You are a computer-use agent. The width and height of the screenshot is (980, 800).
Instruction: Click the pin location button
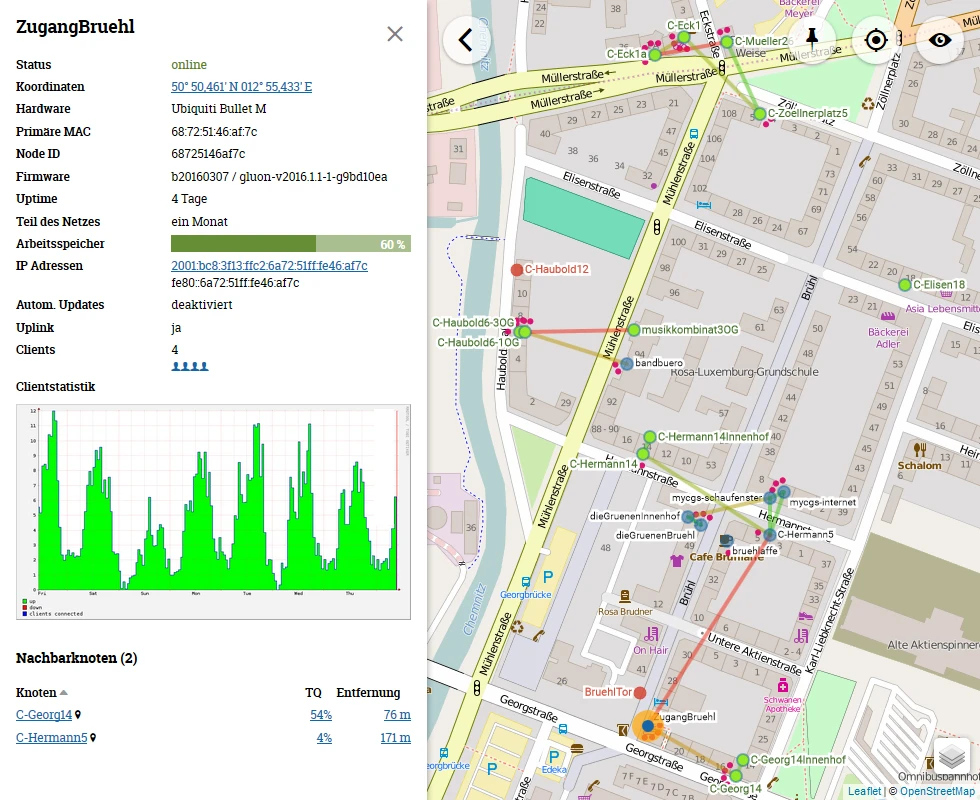[x=812, y=40]
